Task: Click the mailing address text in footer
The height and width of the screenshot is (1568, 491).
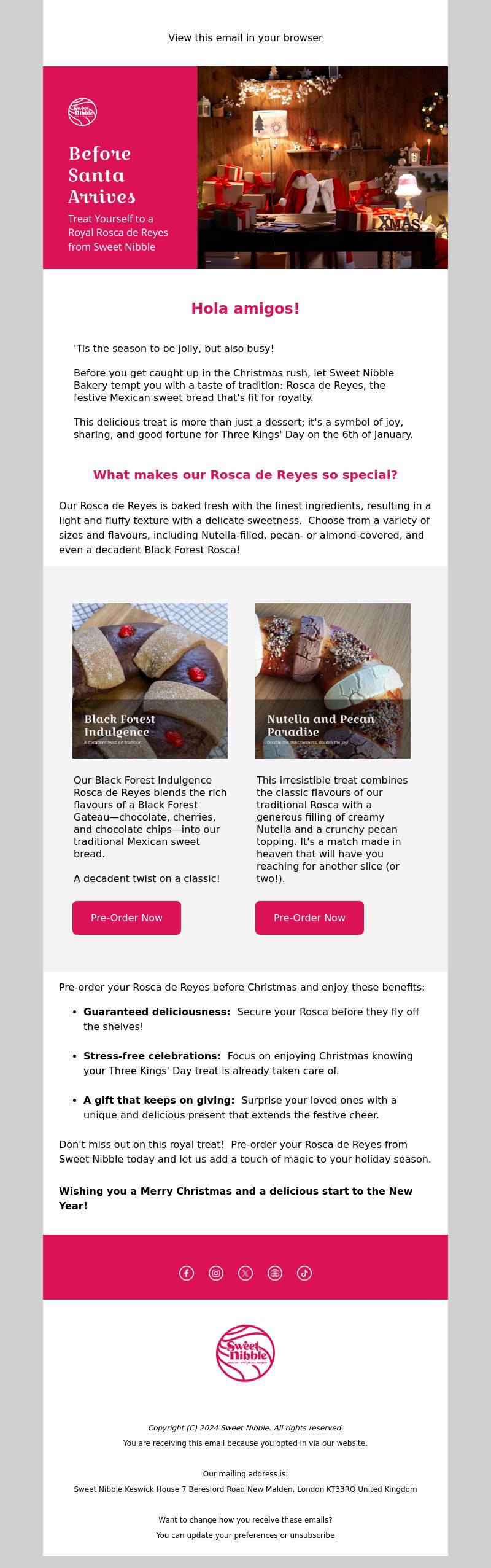Action: coord(245,1489)
